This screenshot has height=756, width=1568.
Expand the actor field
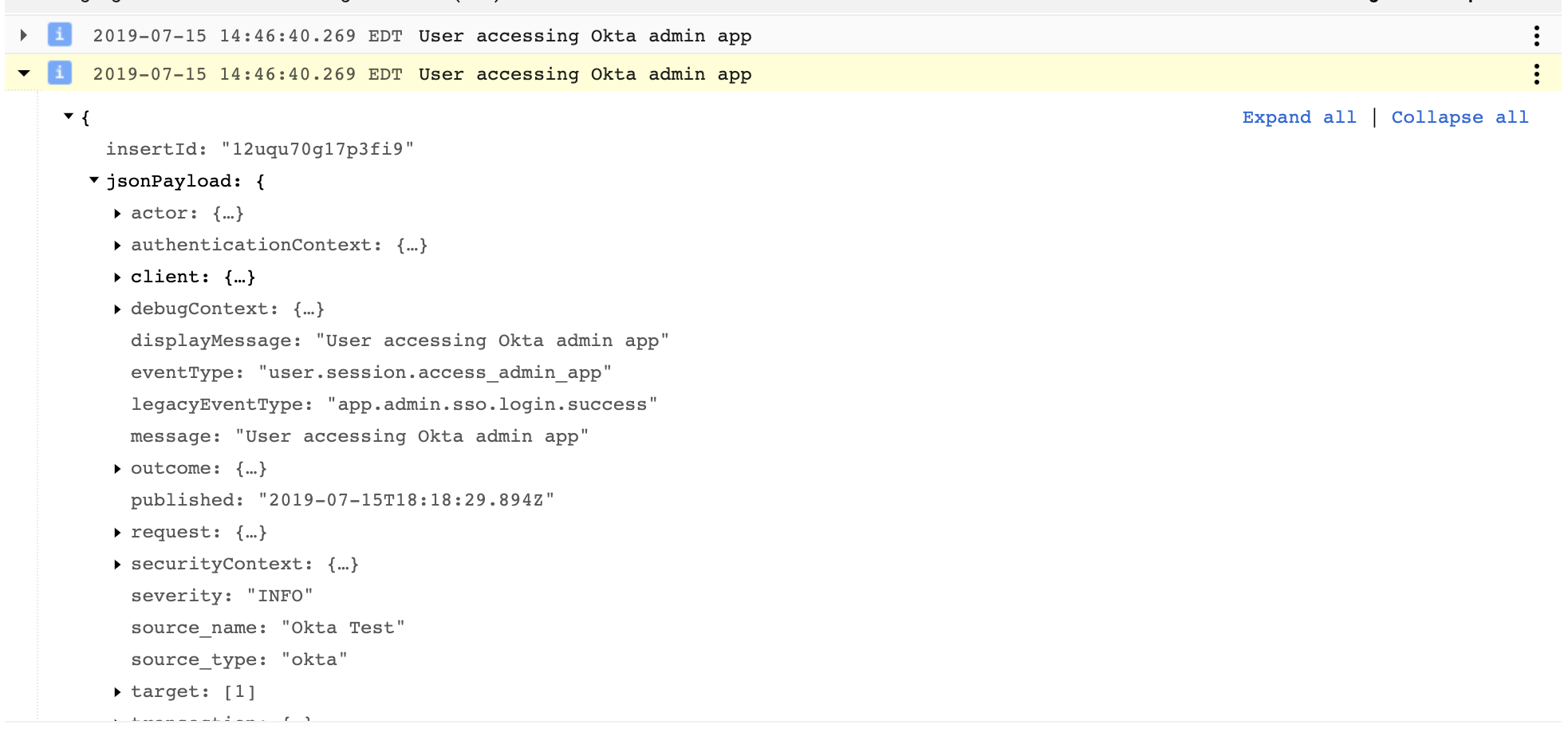(117, 213)
